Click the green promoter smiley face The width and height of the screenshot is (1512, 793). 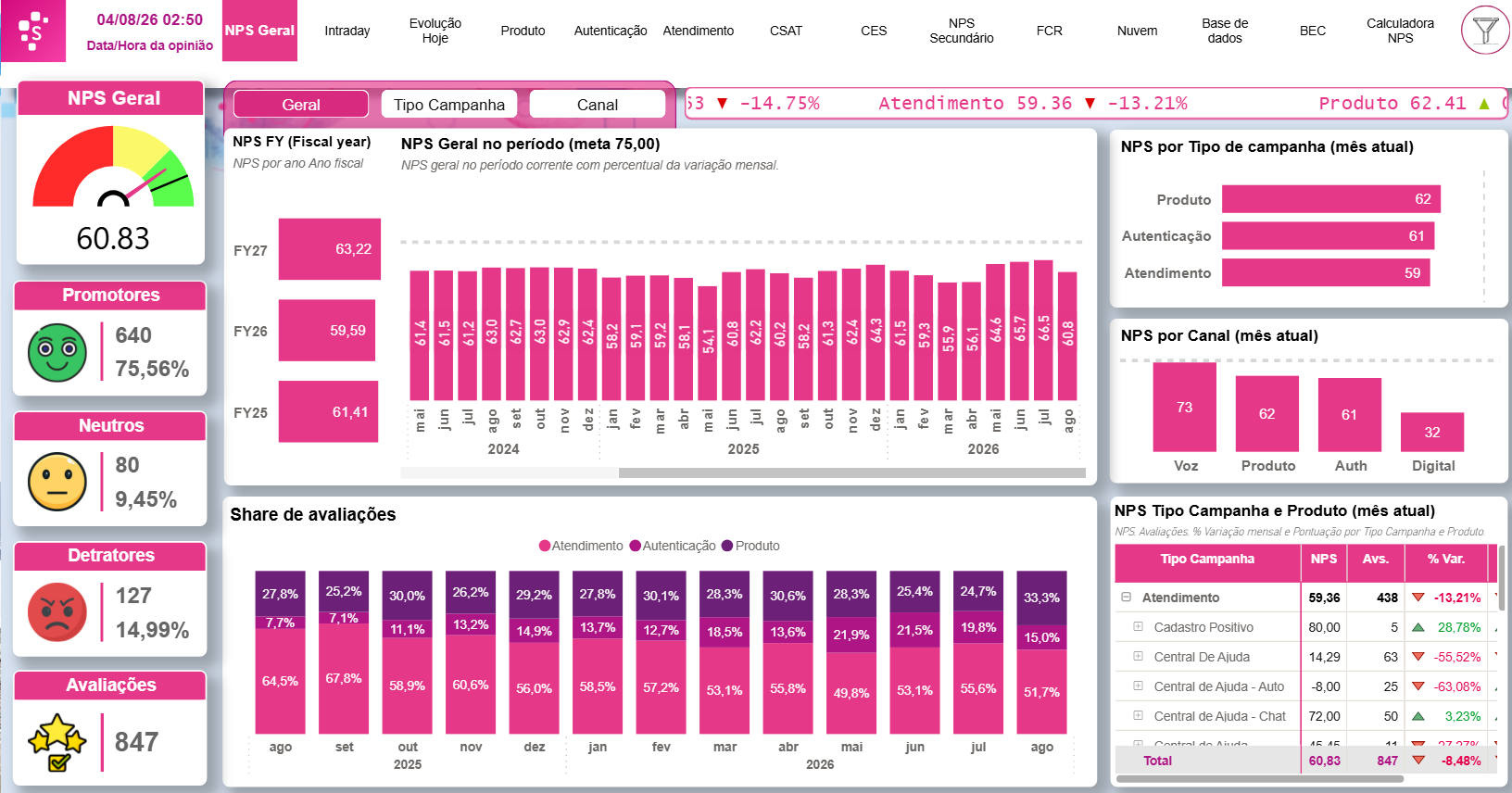[57, 352]
